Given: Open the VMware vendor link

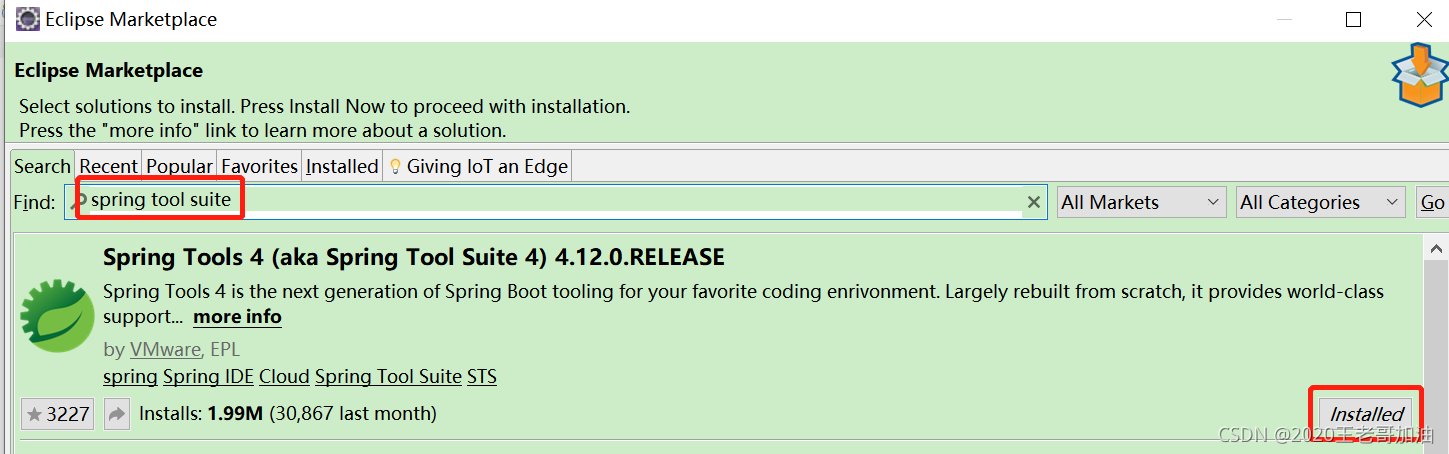Looking at the screenshot, I should [165, 350].
